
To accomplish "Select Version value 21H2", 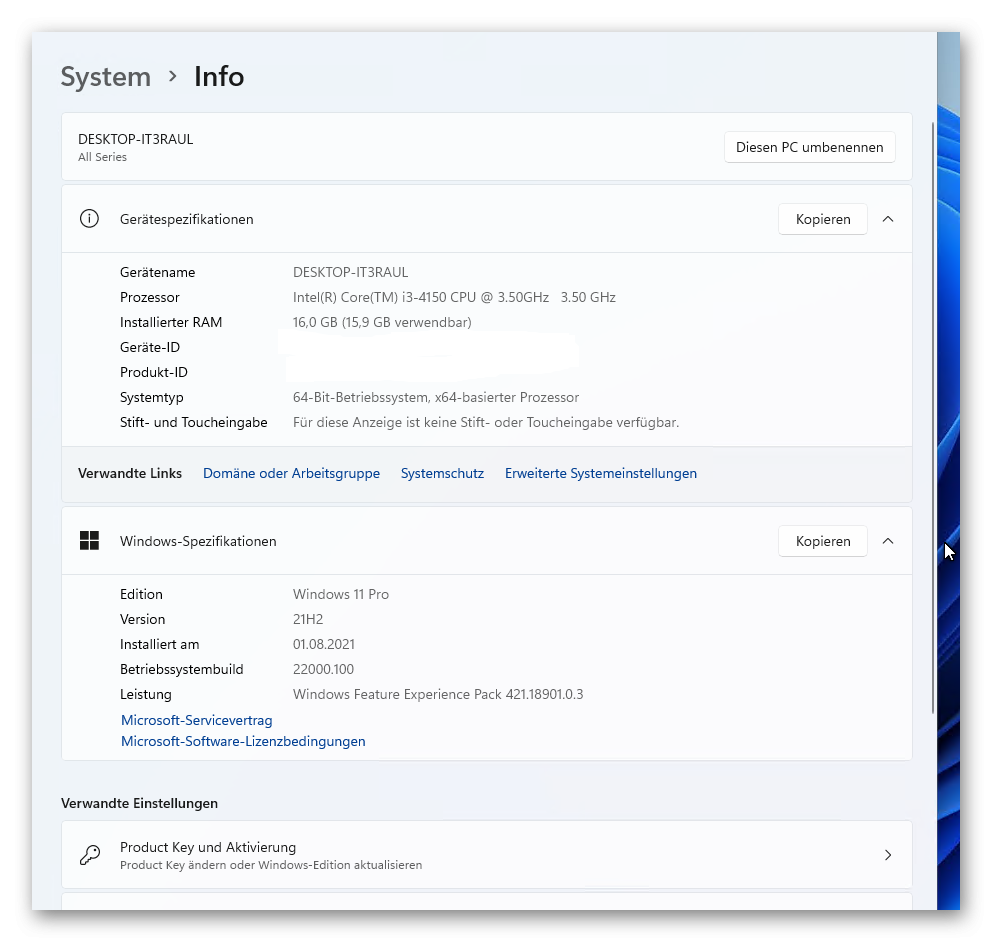I will tap(308, 619).
